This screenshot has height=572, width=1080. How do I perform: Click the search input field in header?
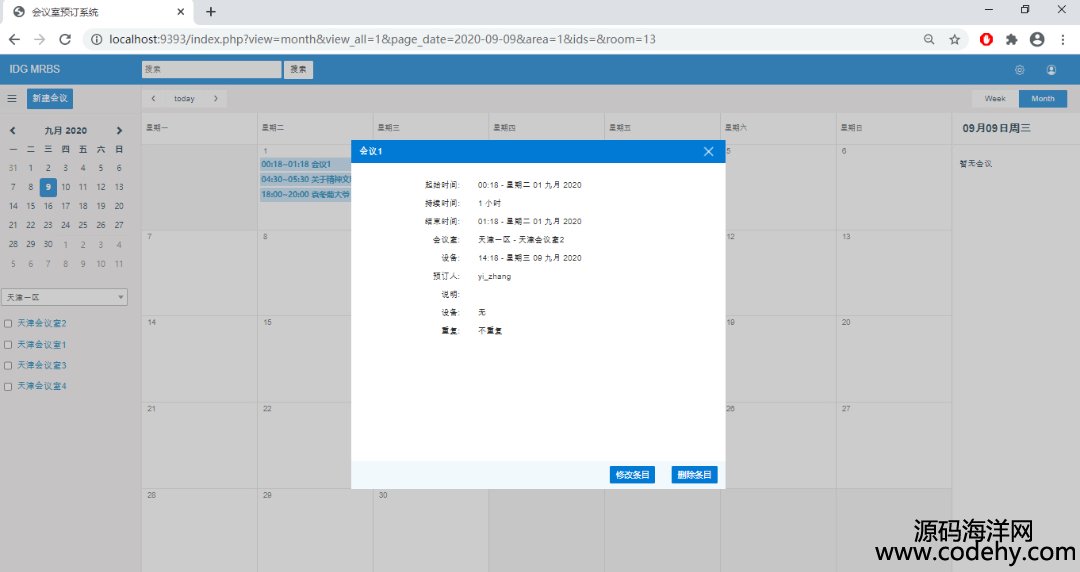(211, 70)
